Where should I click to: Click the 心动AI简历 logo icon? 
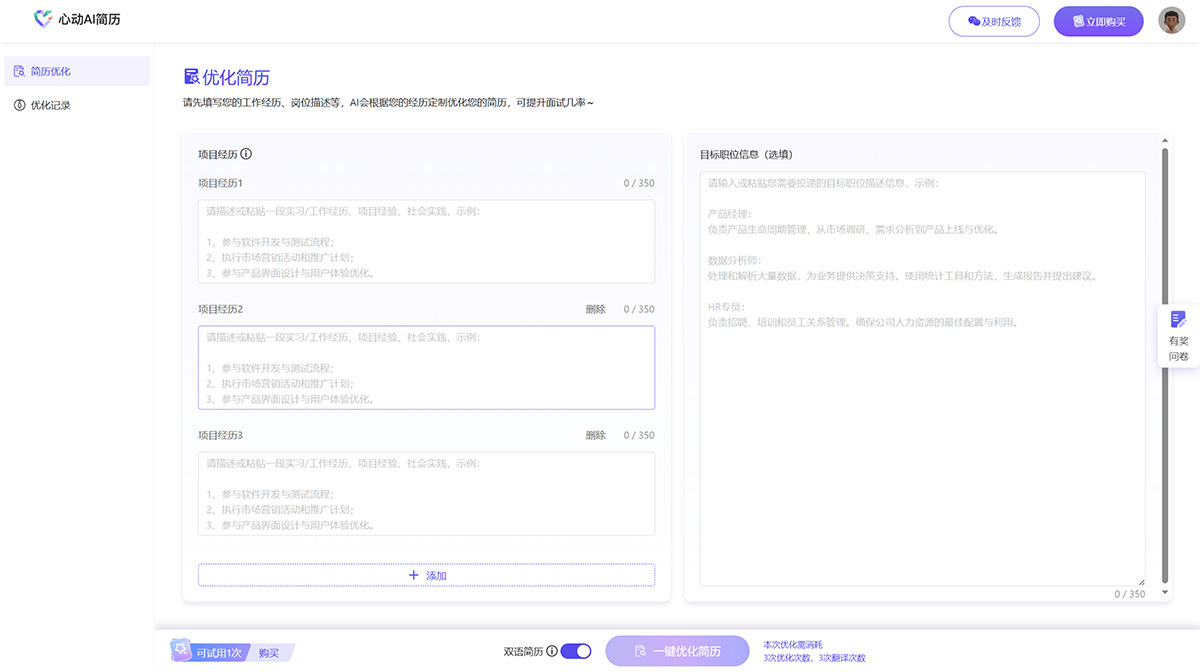(42, 19)
